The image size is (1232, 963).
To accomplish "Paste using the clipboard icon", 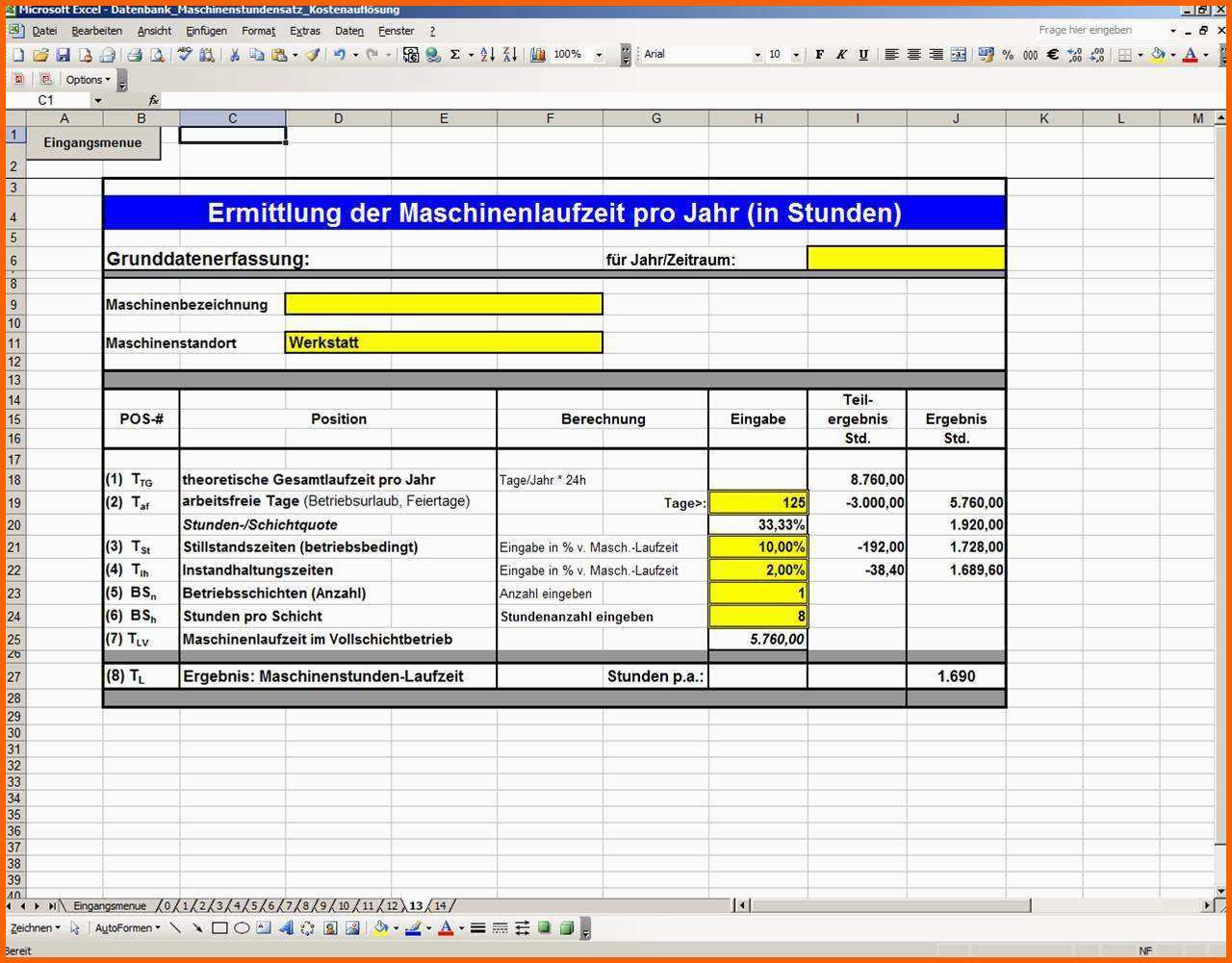I will click(x=279, y=55).
